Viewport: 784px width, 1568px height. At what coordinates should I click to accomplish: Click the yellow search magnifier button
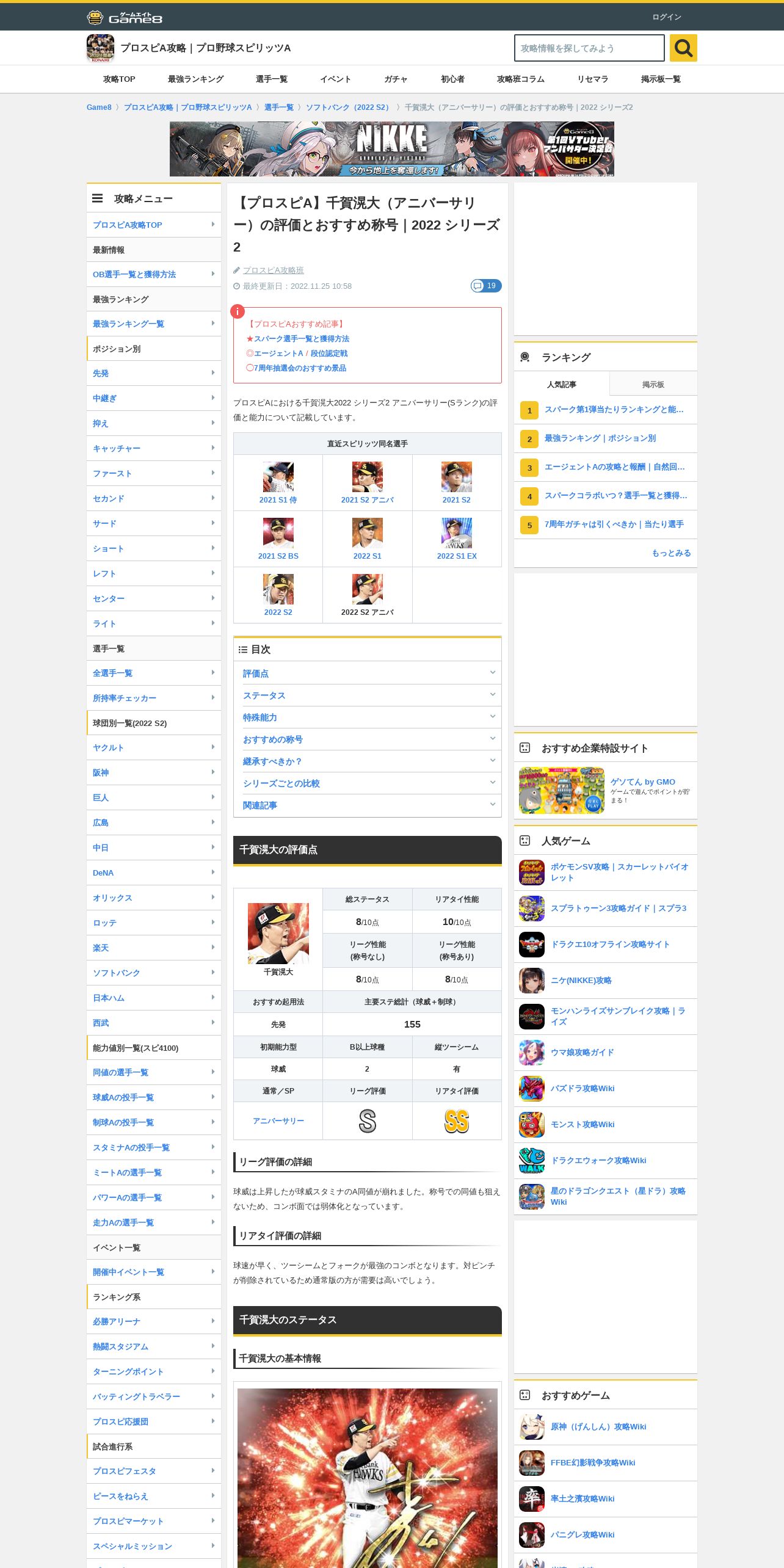[683, 48]
